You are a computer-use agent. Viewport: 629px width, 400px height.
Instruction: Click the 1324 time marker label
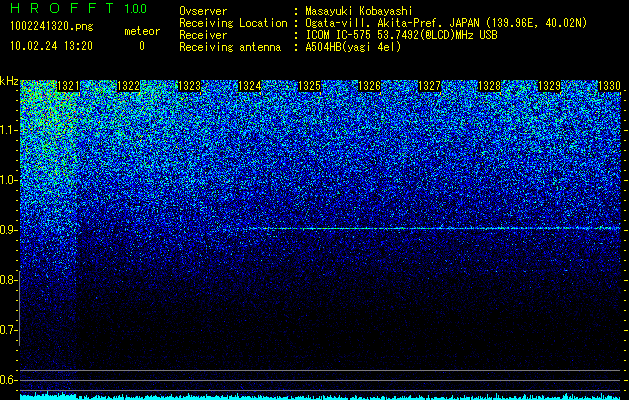point(249,86)
